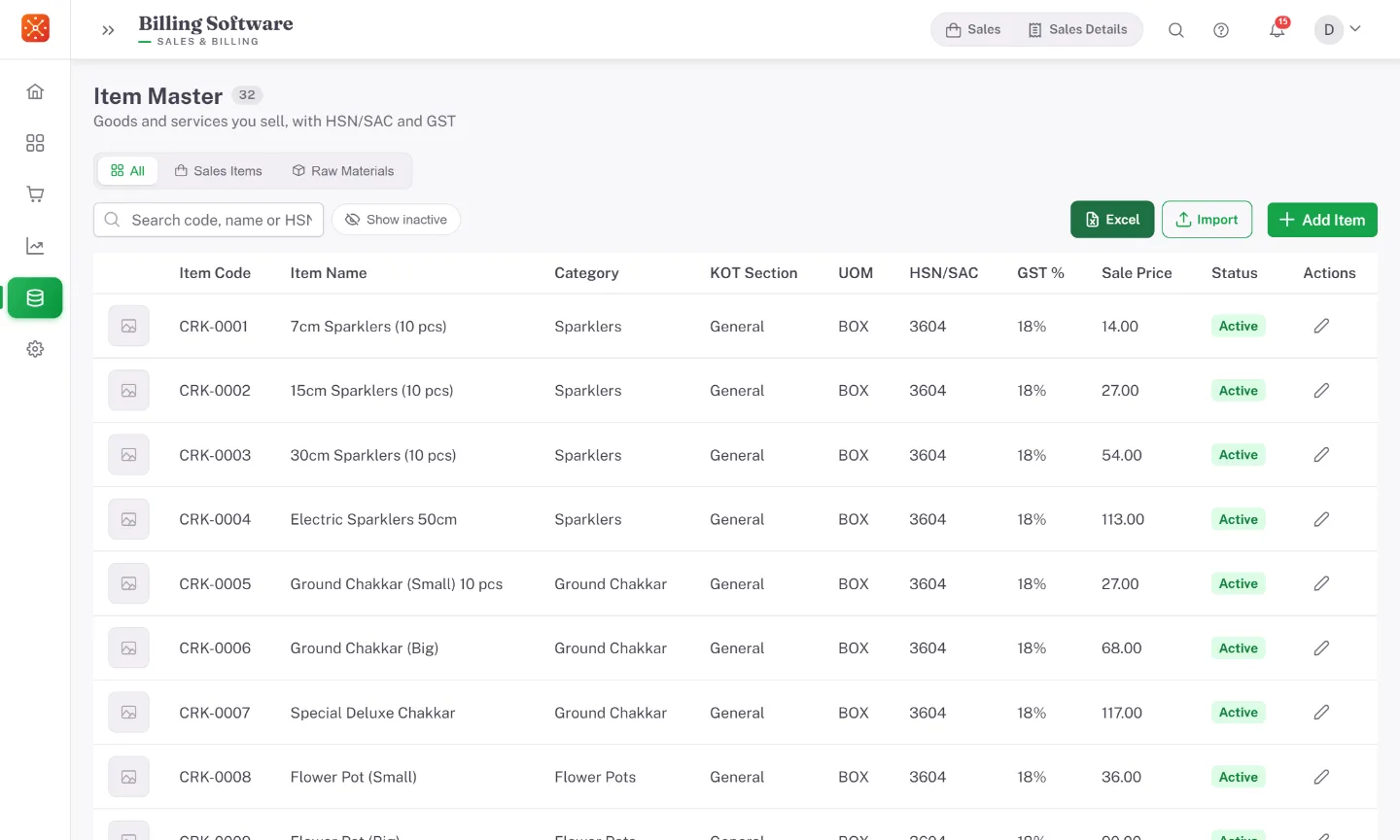Switch to Raw Materials tab

tap(343, 171)
